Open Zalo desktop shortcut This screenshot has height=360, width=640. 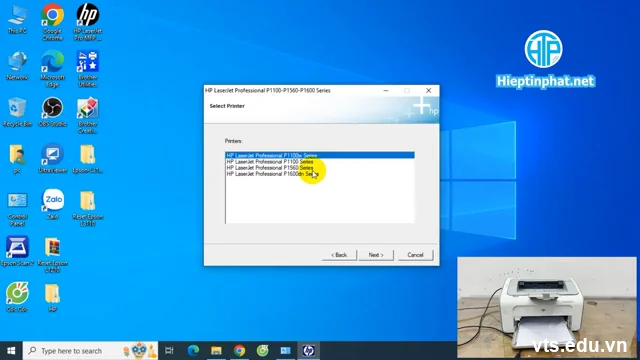pyautogui.click(x=53, y=204)
